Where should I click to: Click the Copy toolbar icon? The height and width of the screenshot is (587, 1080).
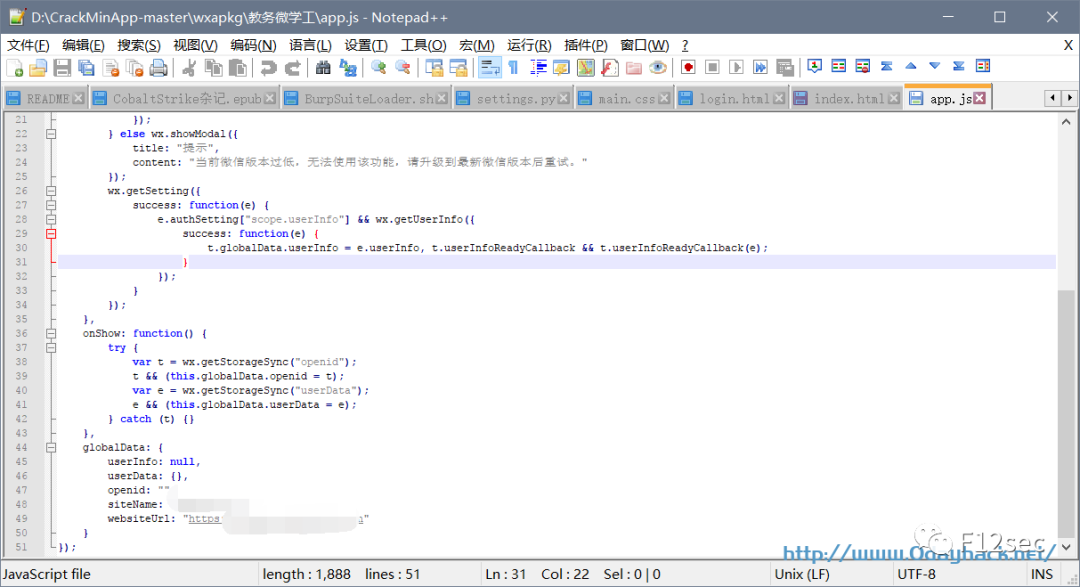coord(214,68)
